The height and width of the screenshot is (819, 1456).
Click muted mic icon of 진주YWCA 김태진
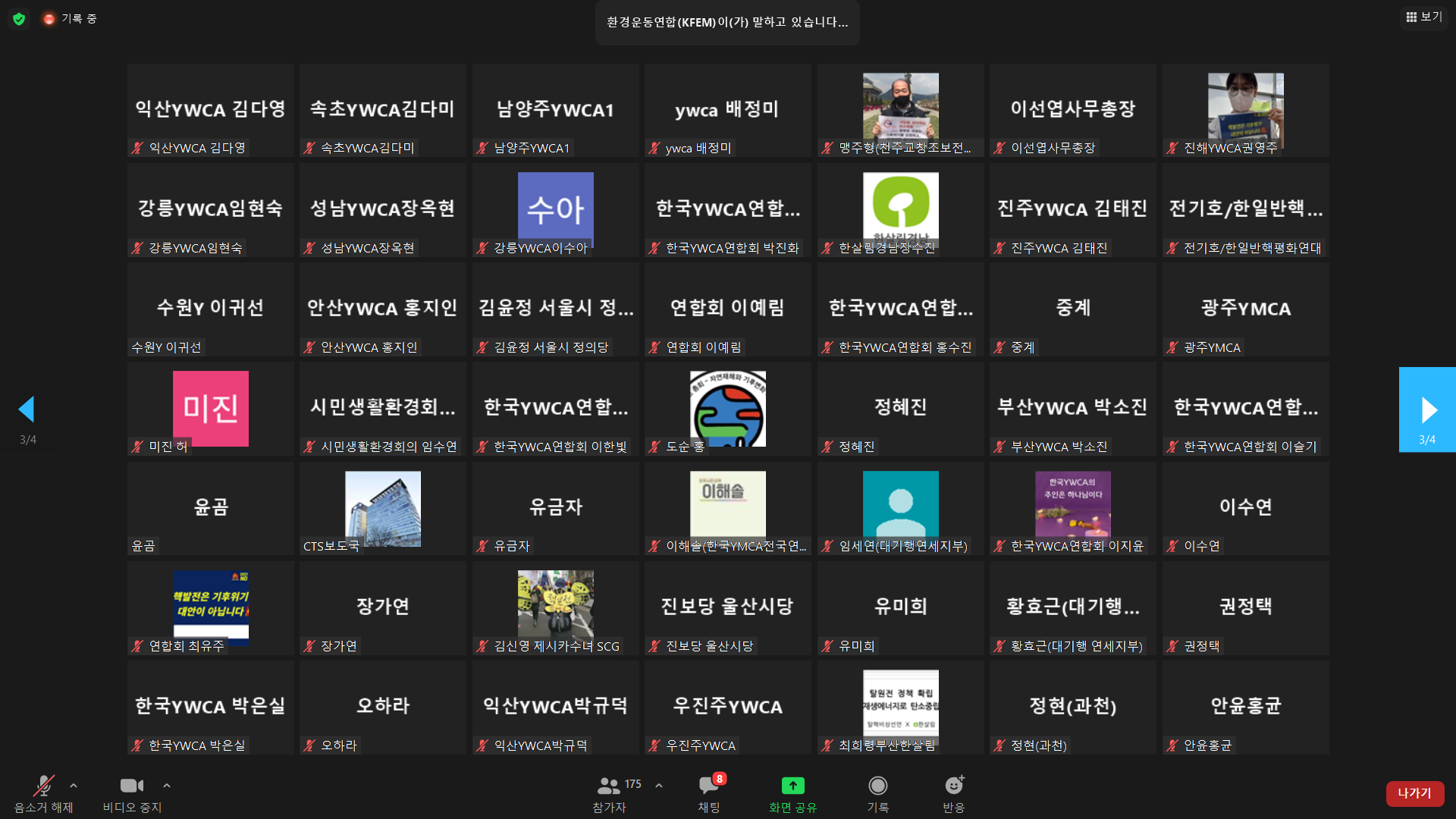[x=999, y=248]
